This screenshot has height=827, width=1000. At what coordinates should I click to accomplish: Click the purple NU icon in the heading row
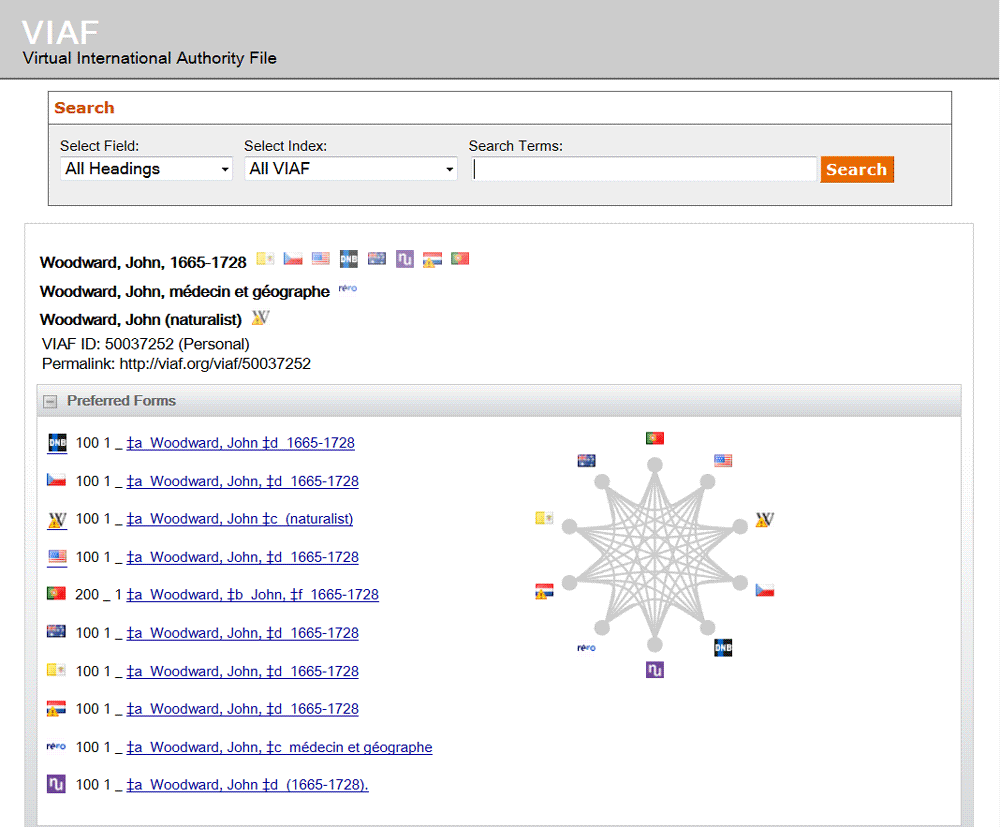[x=405, y=259]
